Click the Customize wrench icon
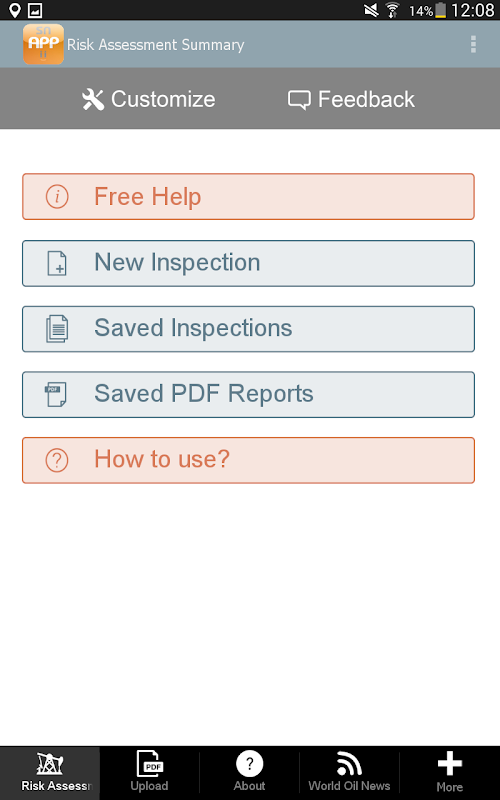 point(93,99)
